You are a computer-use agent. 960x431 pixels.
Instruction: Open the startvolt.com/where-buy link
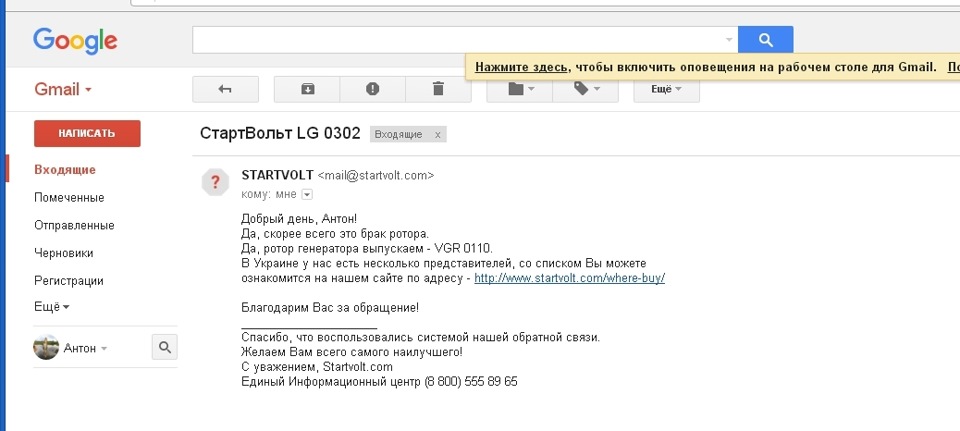coord(569,278)
